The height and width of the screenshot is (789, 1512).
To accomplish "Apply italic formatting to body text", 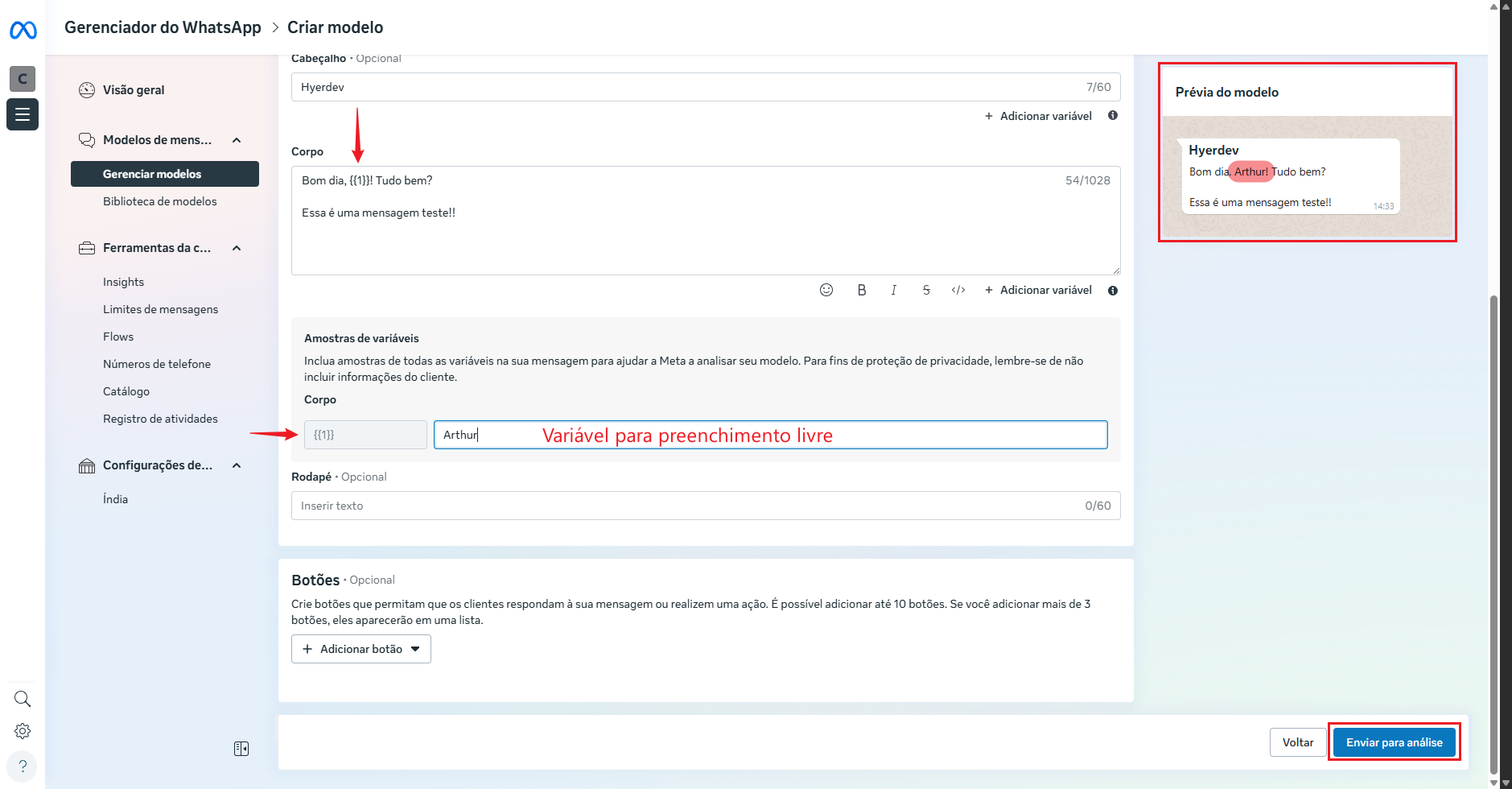I will pyautogui.click(x=893, y=290).
